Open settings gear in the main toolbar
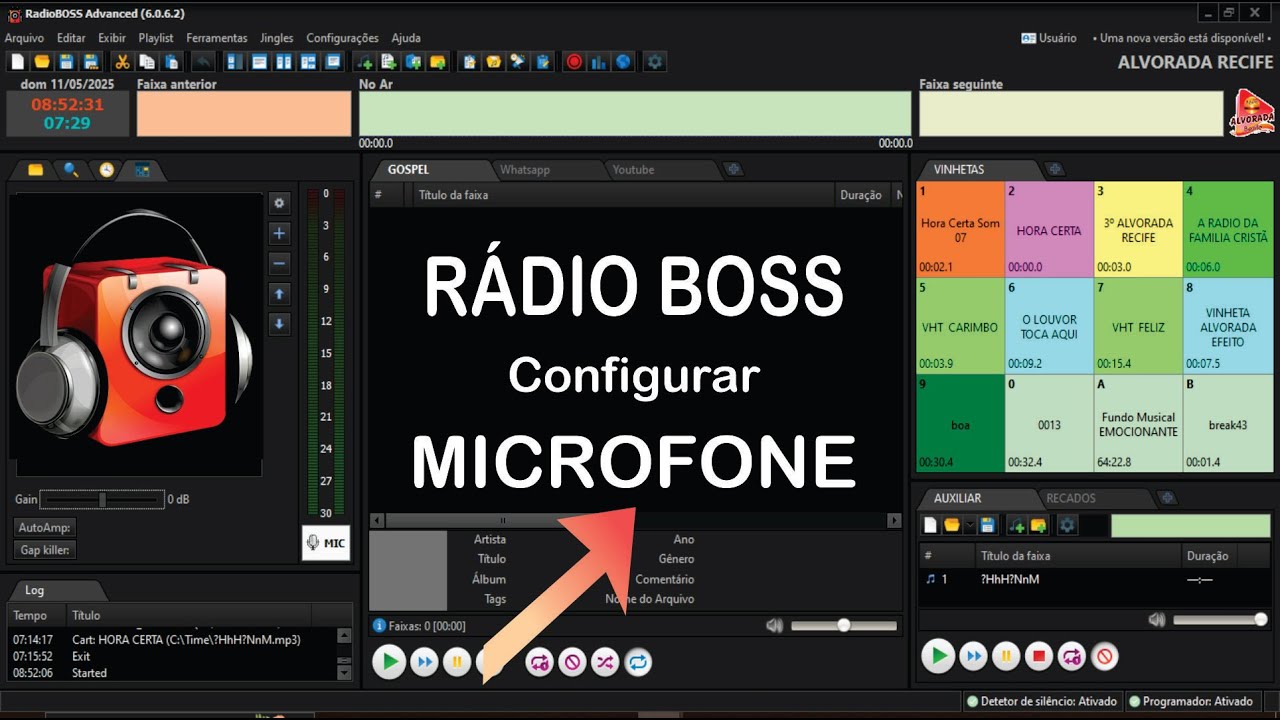Screen dimensions: 1280x720 pos(655,62)
